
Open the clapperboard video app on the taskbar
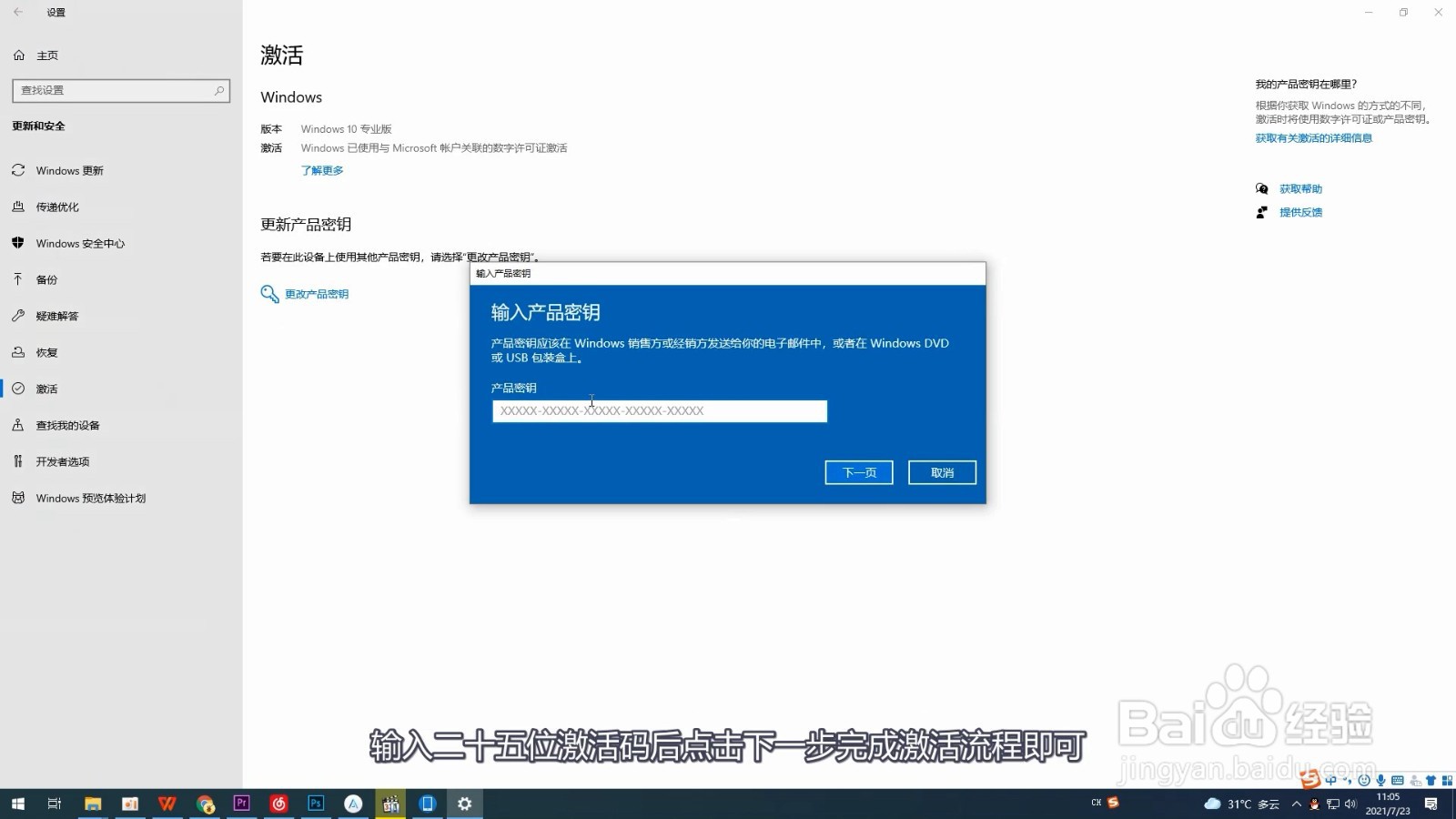coord(390,804)
